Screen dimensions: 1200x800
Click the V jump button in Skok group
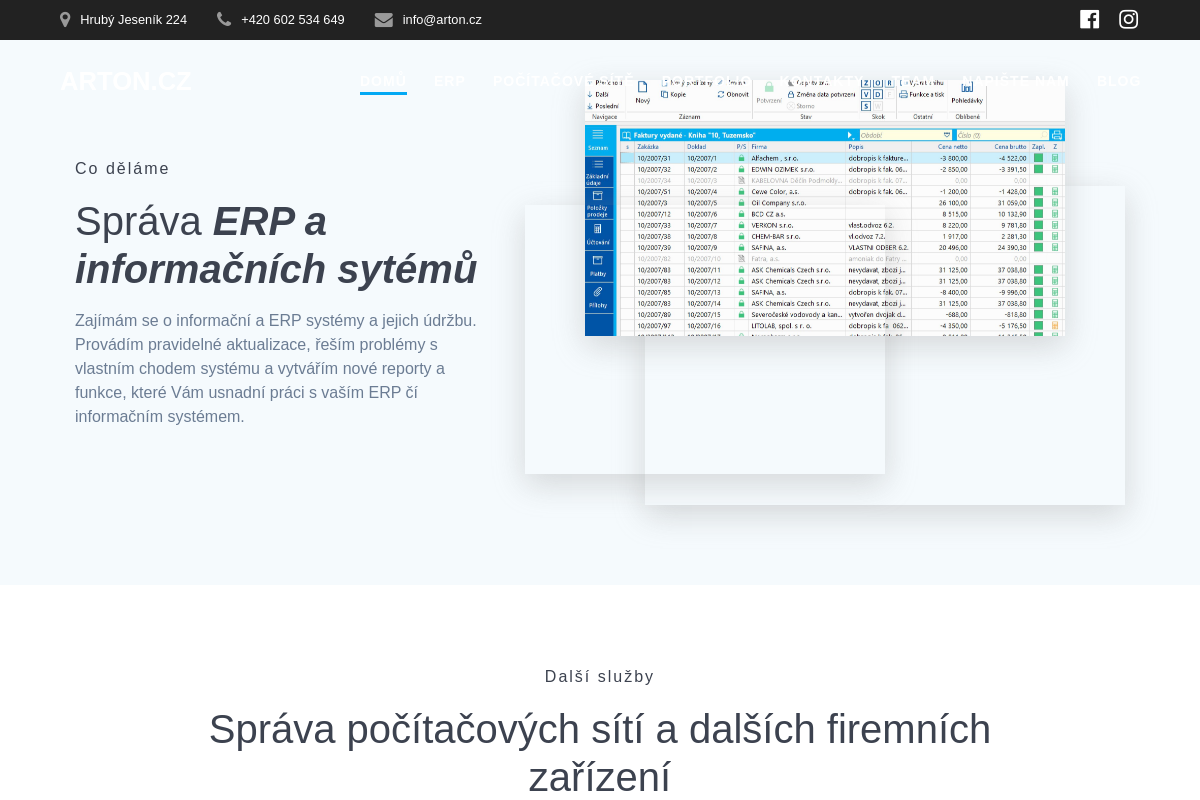pyautogui.click(x=865, y=94)
